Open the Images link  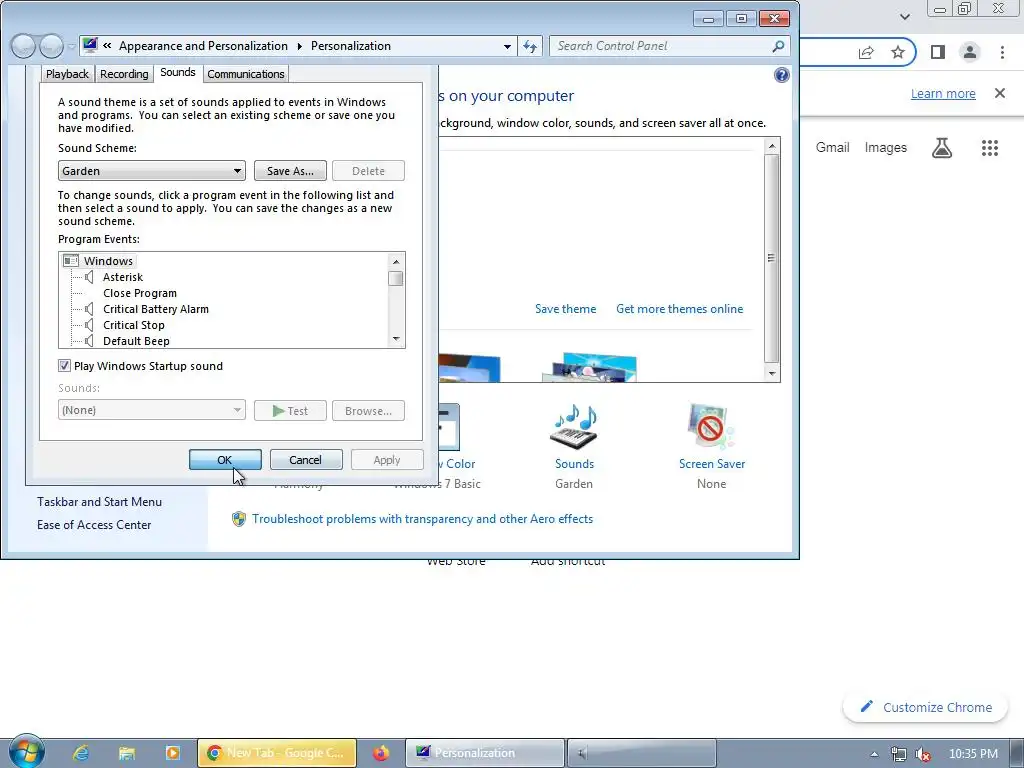pyautogui.click(x=886, y=148)
